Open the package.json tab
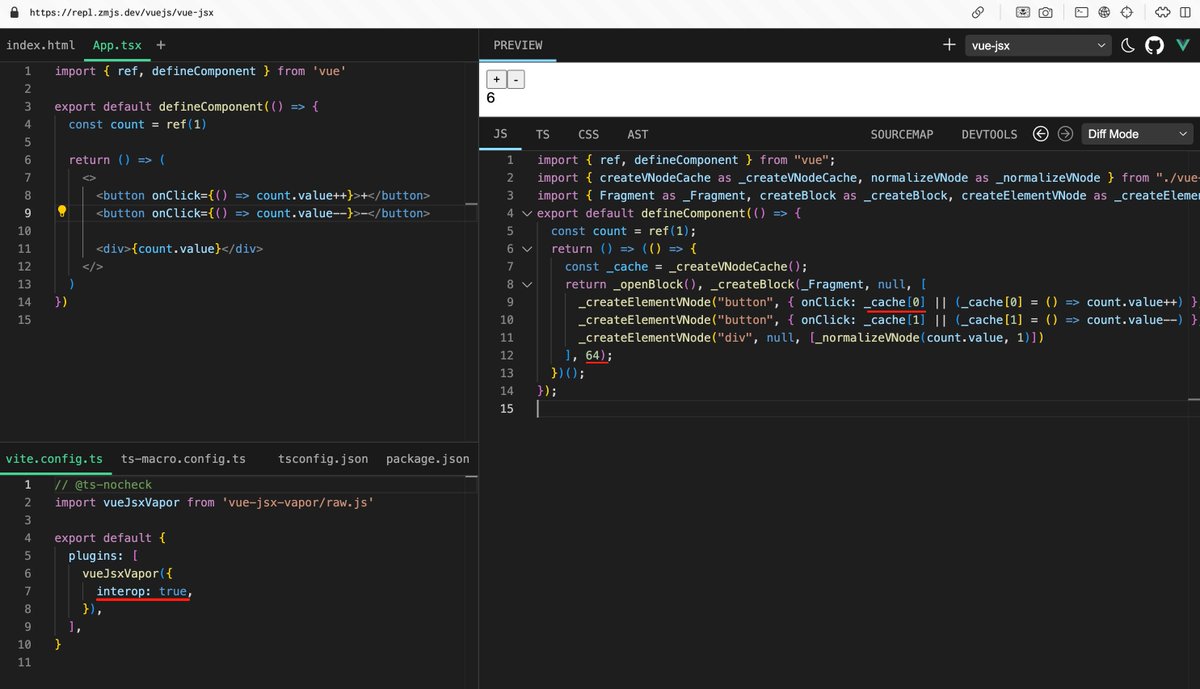Screen dimensions: 1200x689 click(428, 459)
